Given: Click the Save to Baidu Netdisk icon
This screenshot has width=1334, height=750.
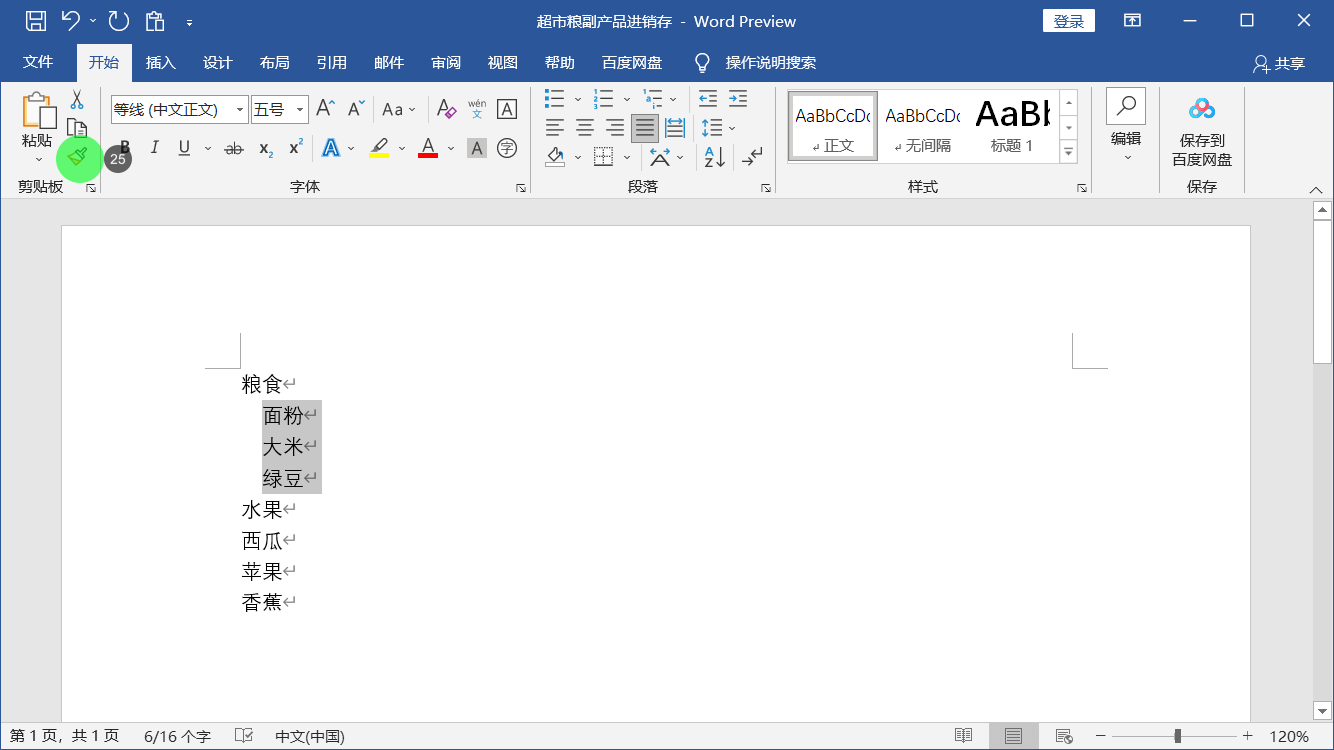Looking at the screenshot, I should pyautogui.click(x=1202, y=108).
